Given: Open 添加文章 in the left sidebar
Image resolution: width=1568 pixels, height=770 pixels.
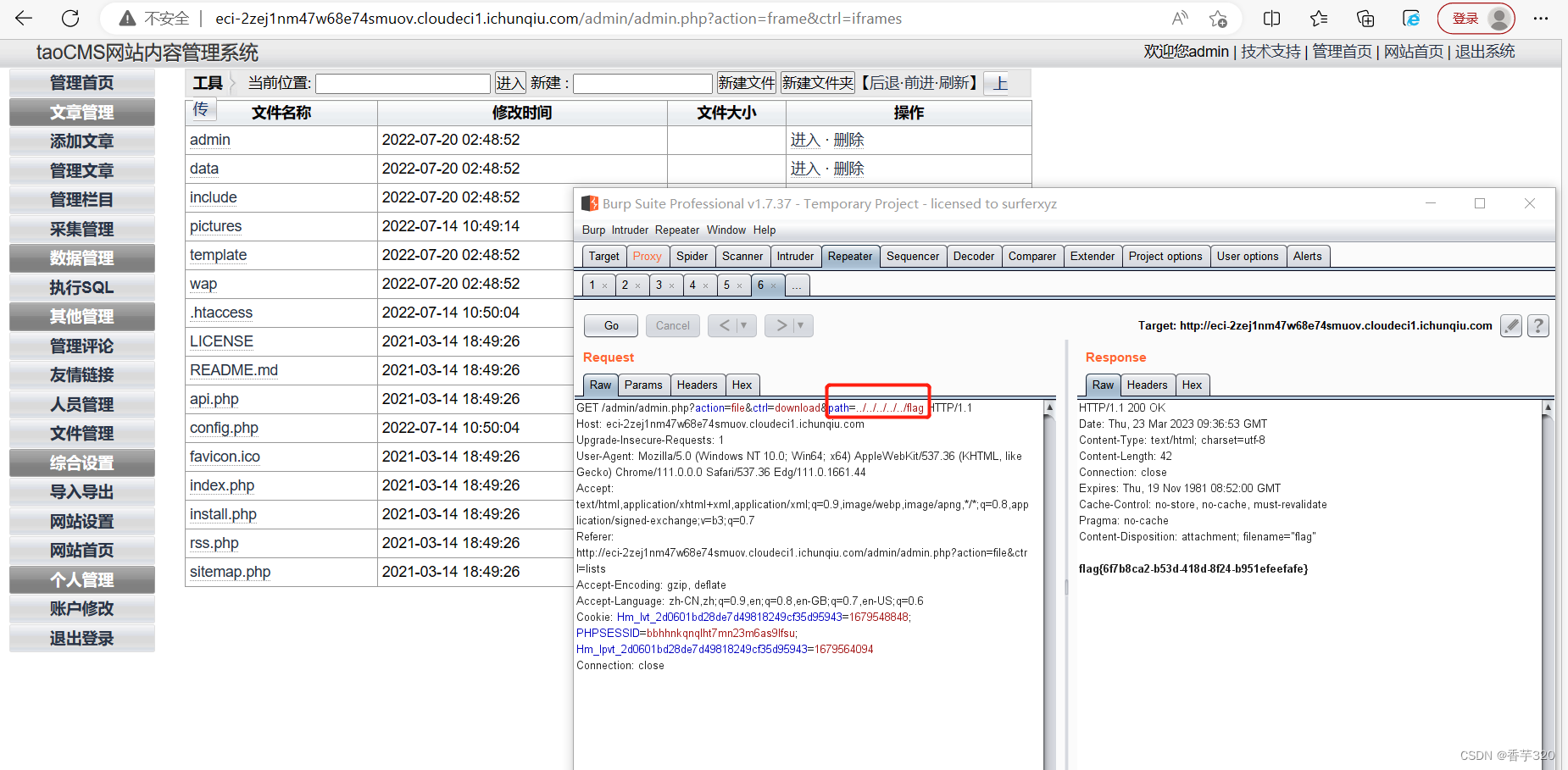Looking at the screenshot, I should tap(82, 141).
